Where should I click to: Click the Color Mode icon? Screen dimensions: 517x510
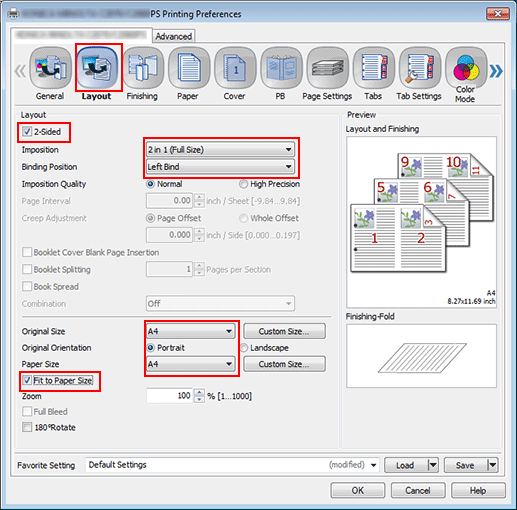(x=466, y=68)
